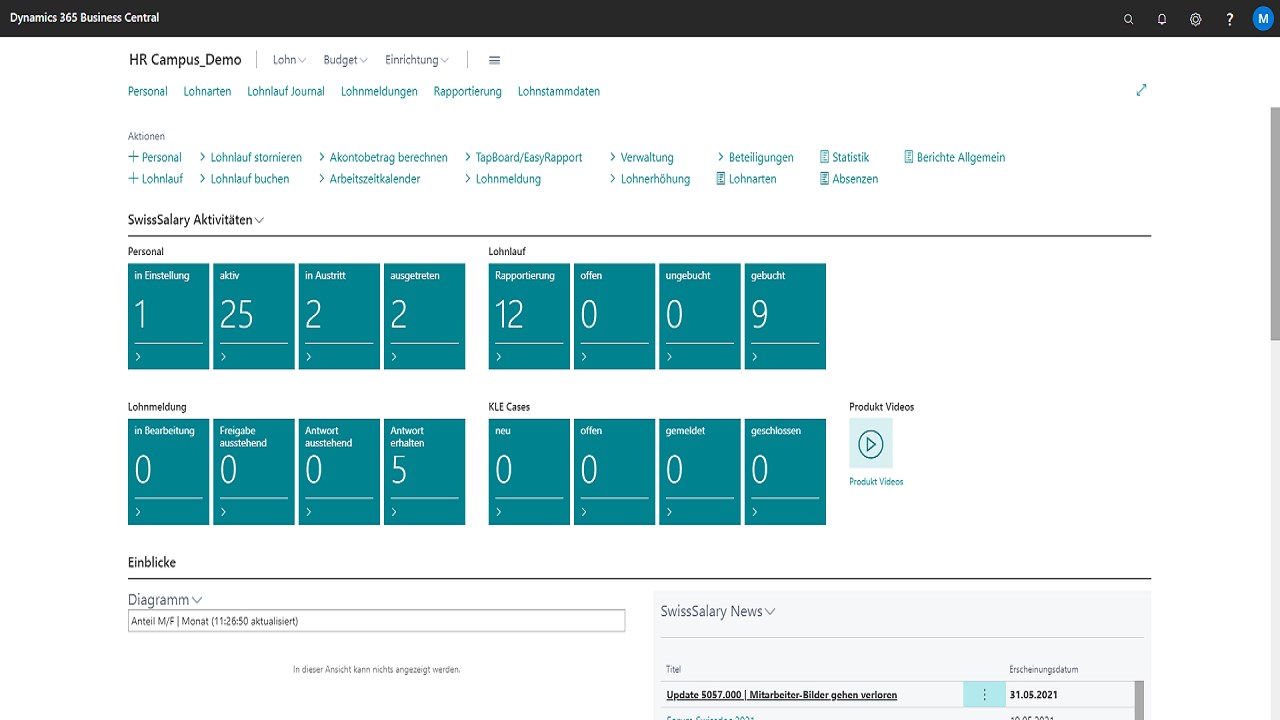Open the in Austritt tile
Image resolution: width=1280 pixels, height=720 pixels.
tap(339, 316)
